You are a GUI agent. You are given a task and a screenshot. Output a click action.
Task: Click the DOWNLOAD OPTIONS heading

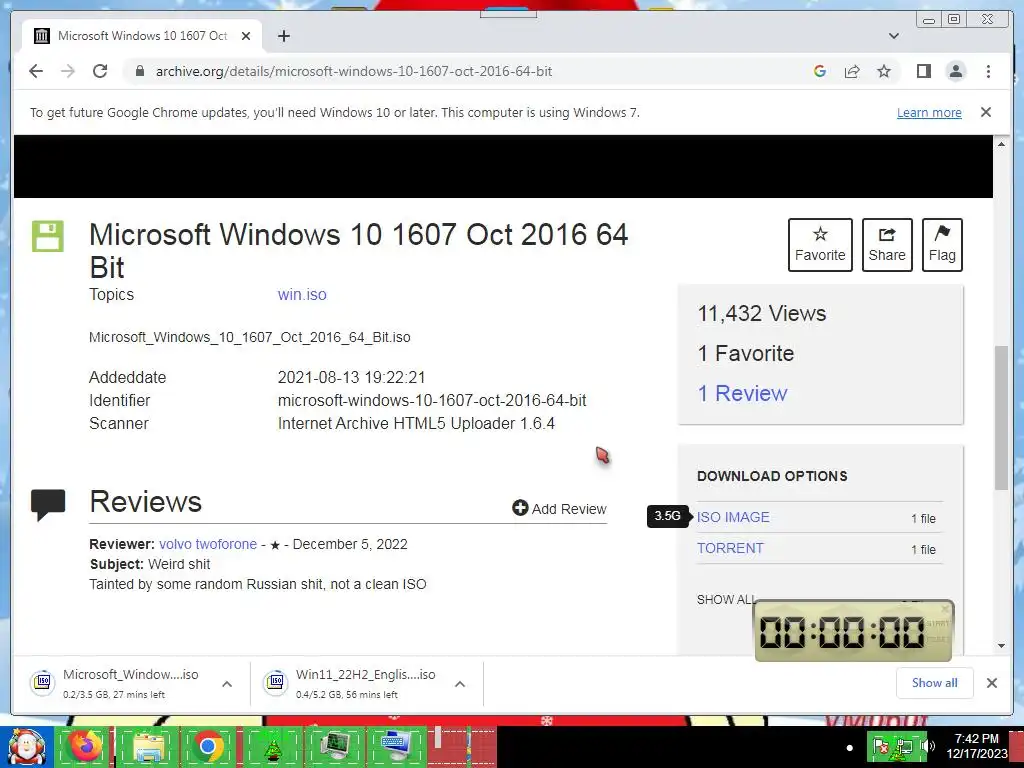772,476
